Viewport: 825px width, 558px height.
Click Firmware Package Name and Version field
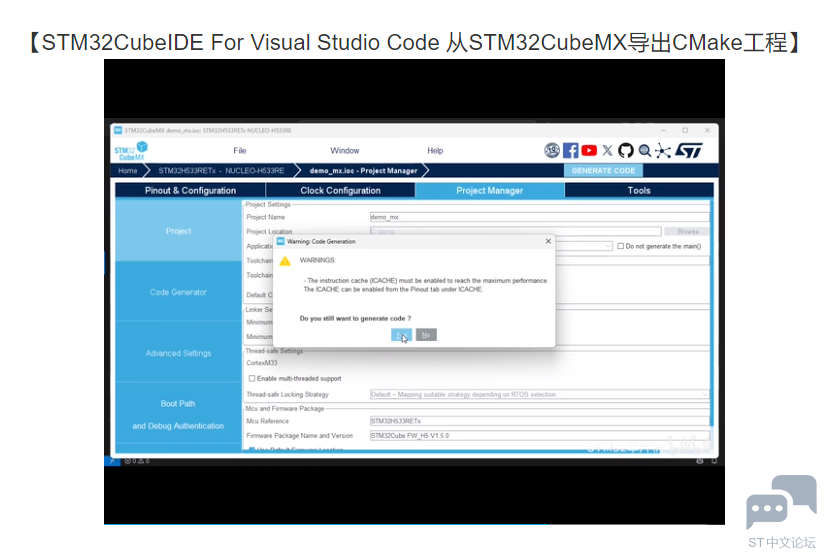click(x=539, y=436)
